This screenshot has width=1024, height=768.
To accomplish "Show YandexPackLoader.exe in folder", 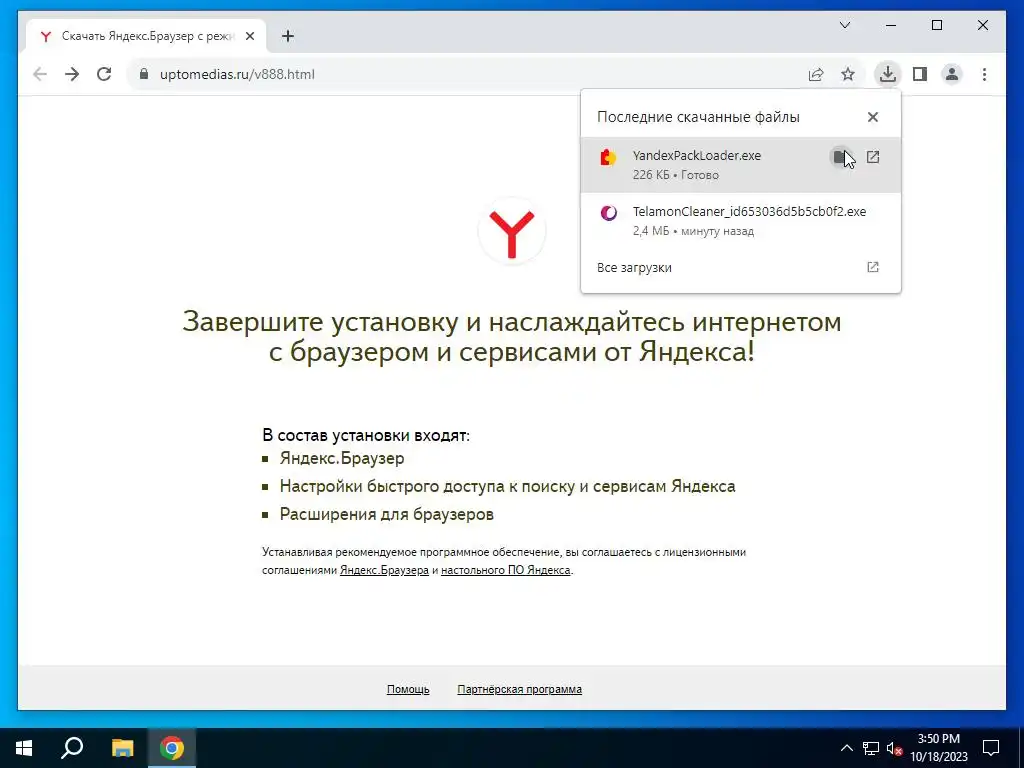I will [840, 157].
